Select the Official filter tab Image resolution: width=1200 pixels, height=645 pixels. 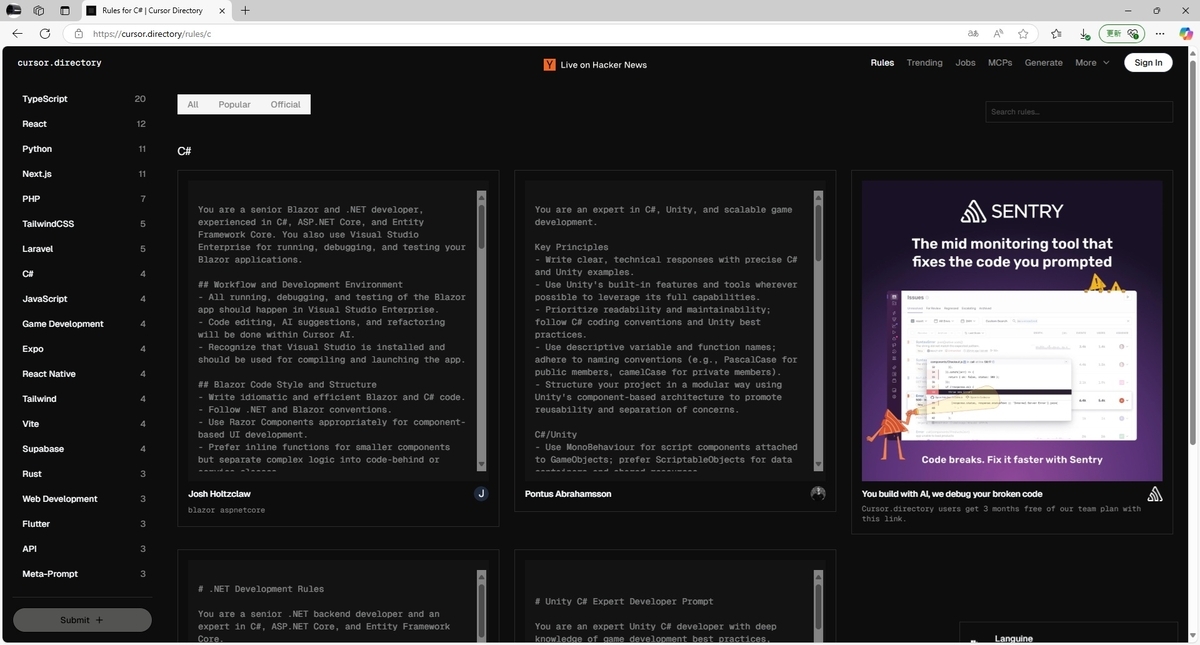point(285,104)
